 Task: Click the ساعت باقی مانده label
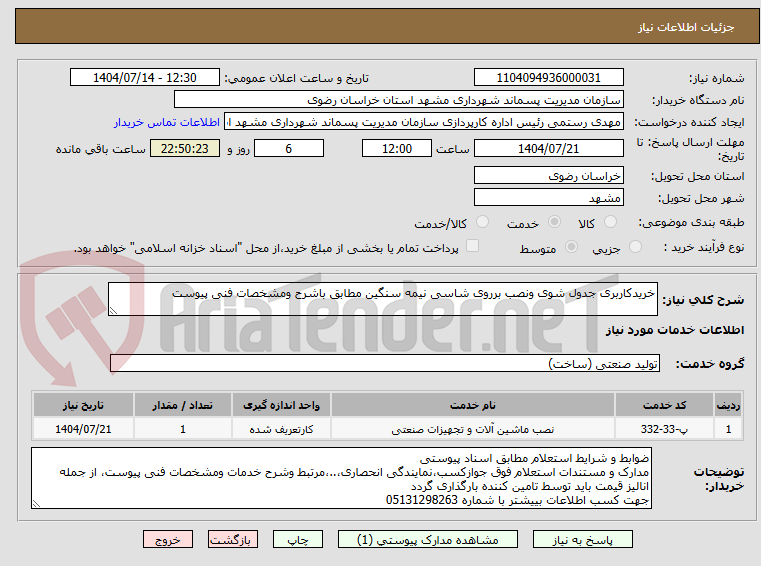(x=100, y=149)
